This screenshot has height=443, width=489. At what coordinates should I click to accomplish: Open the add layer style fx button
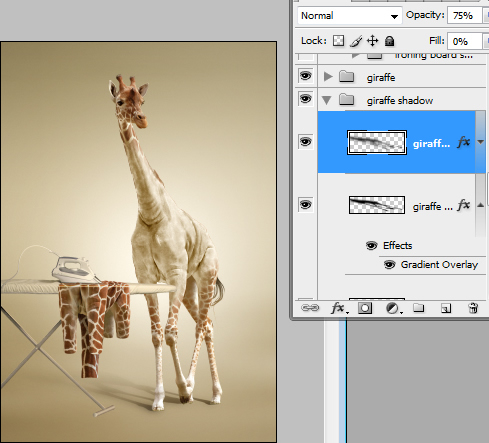[x=339, y=308]
